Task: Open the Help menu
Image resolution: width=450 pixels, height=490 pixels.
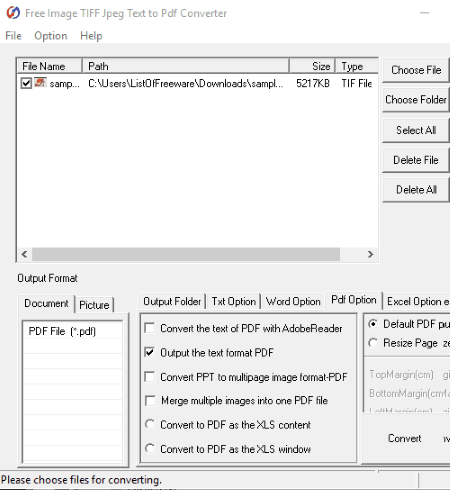Action: point(91,36)
